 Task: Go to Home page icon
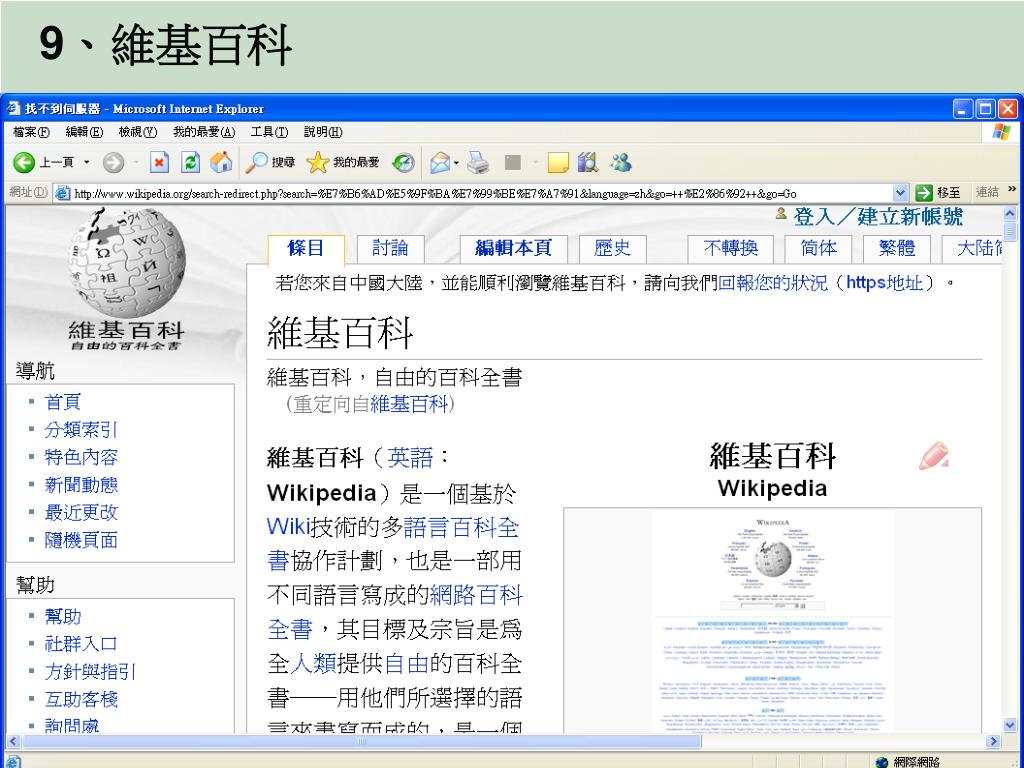pos(221,163)
